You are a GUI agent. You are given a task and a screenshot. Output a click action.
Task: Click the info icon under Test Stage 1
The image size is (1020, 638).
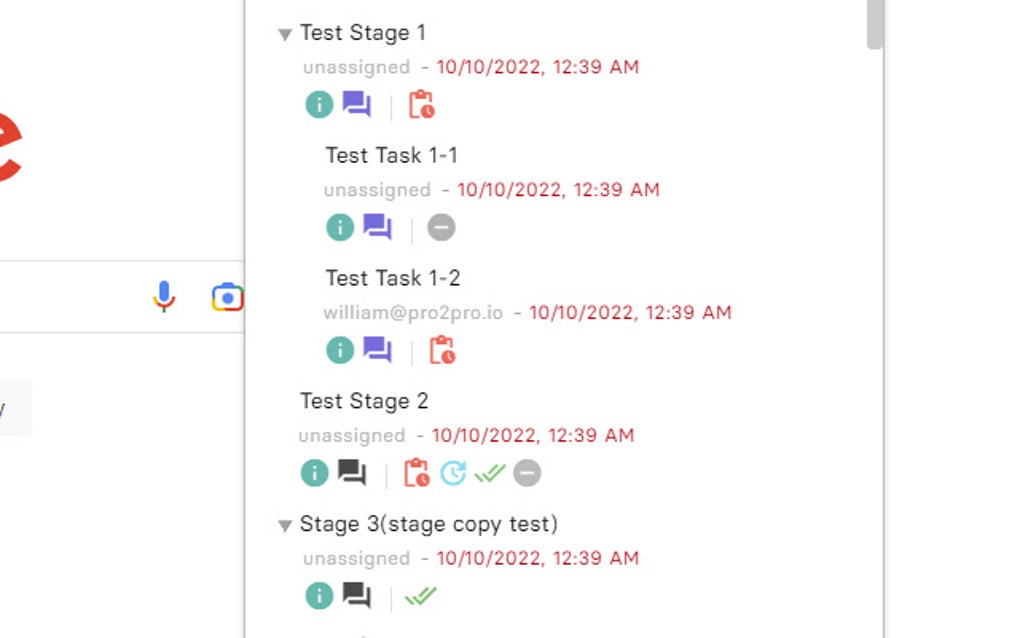tap(318, 103)
